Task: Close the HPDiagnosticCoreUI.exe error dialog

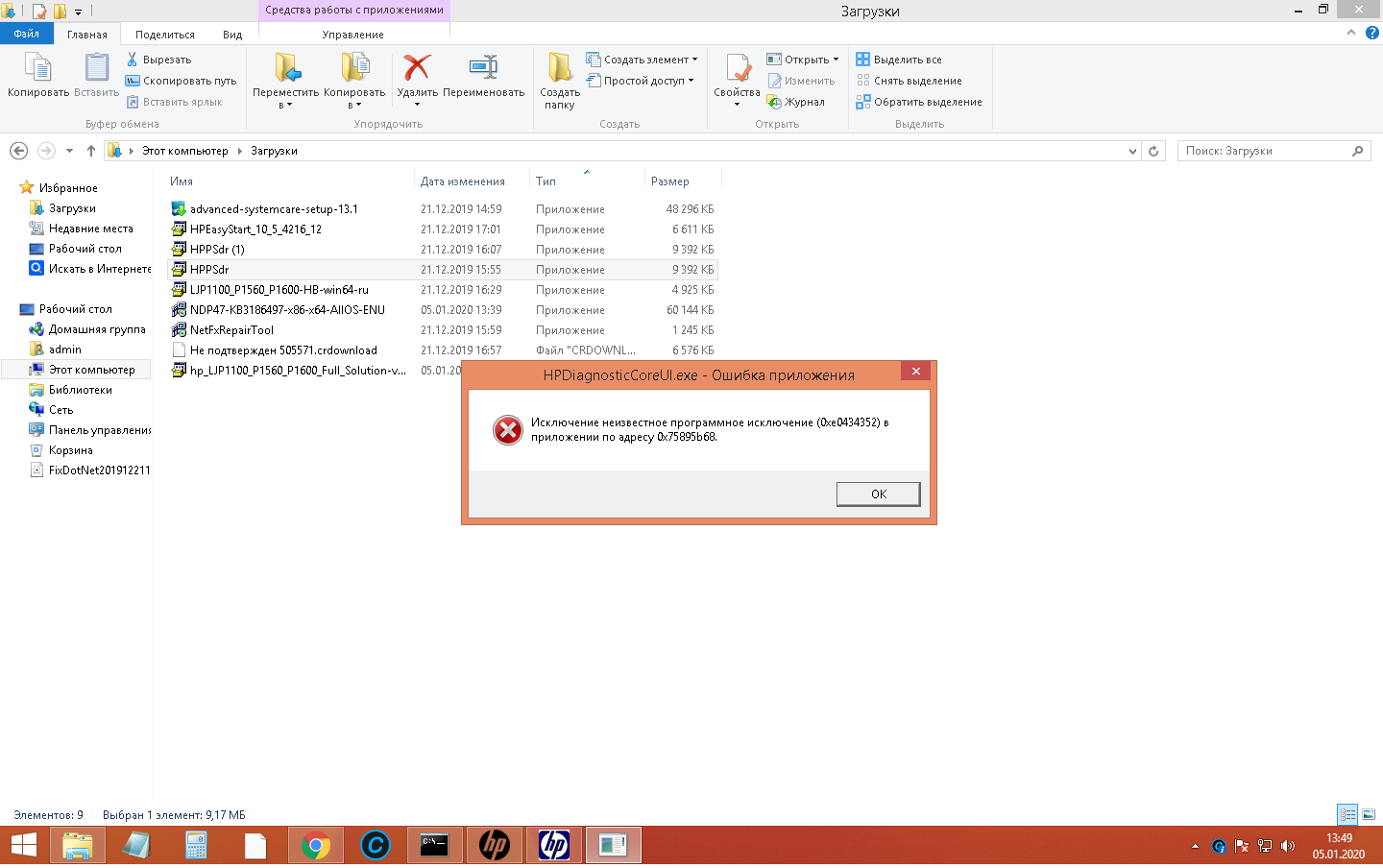Action: coord(916,372)
